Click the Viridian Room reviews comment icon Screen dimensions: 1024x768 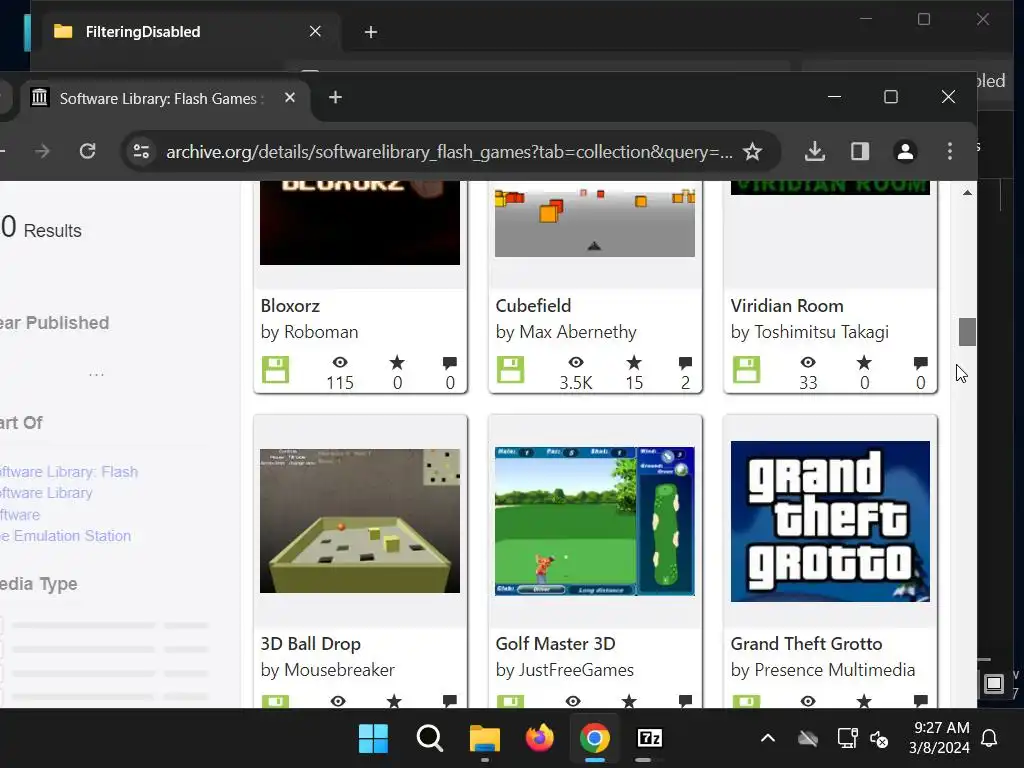(x=921, y=363)
